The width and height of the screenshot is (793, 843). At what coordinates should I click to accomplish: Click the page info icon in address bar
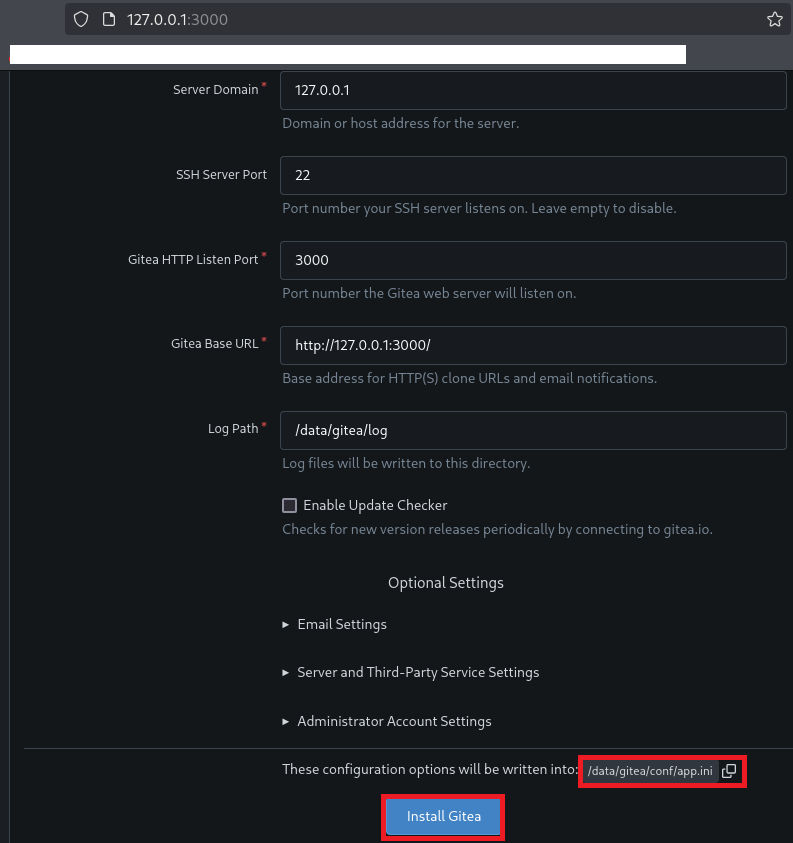click(x=109, y=19)
